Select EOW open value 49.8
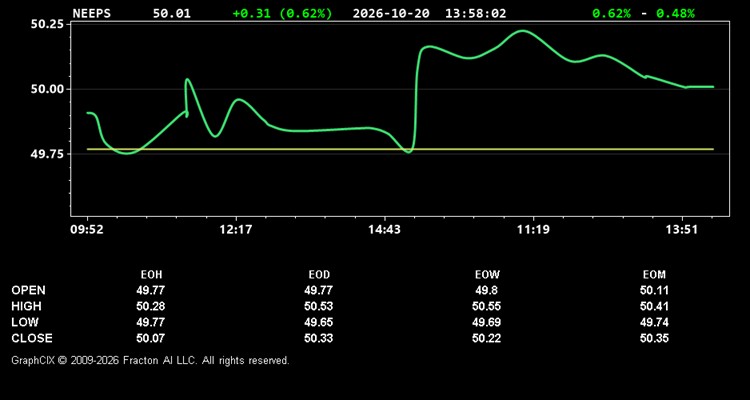 486,290
